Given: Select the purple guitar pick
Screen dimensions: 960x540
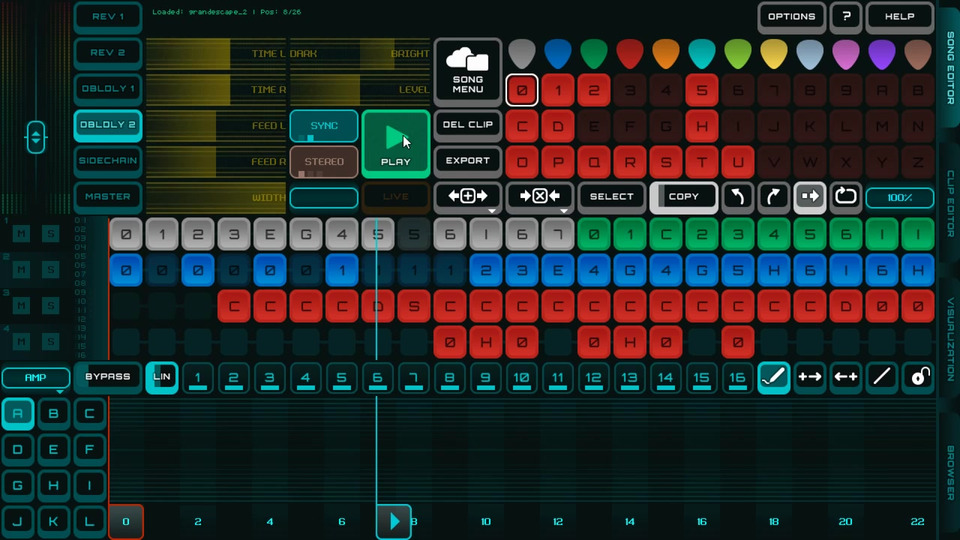Looking at the screenshot, I should pos(882,54).
